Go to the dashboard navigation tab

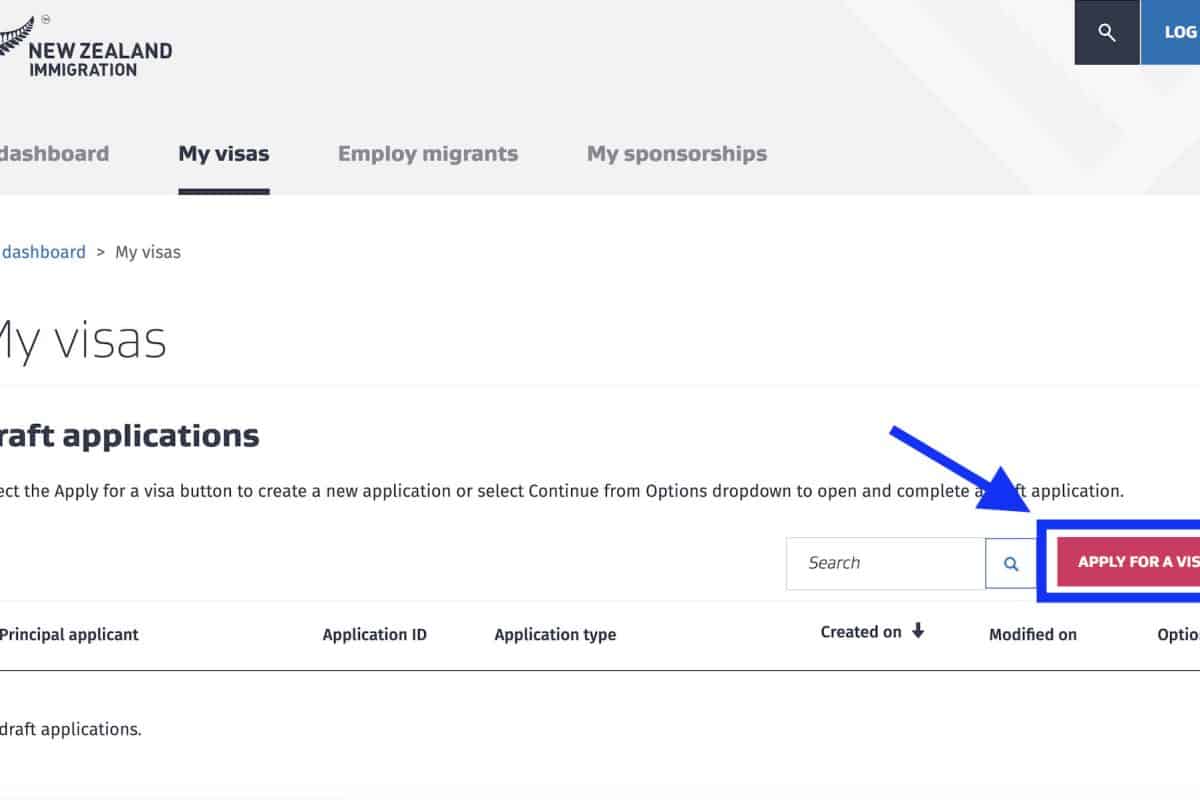pos(54,154)
